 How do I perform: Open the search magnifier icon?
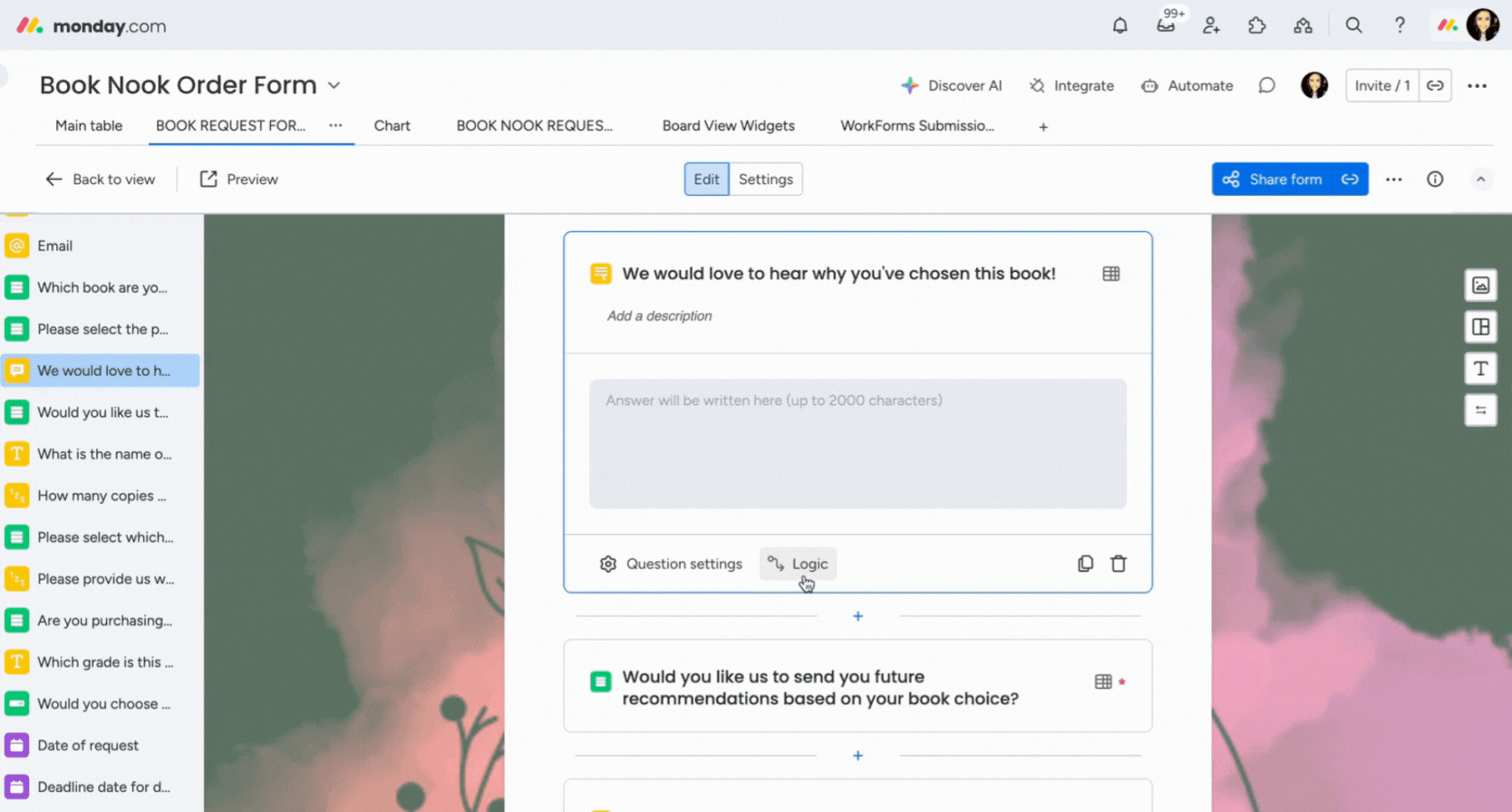click(x=1353, y=25)
